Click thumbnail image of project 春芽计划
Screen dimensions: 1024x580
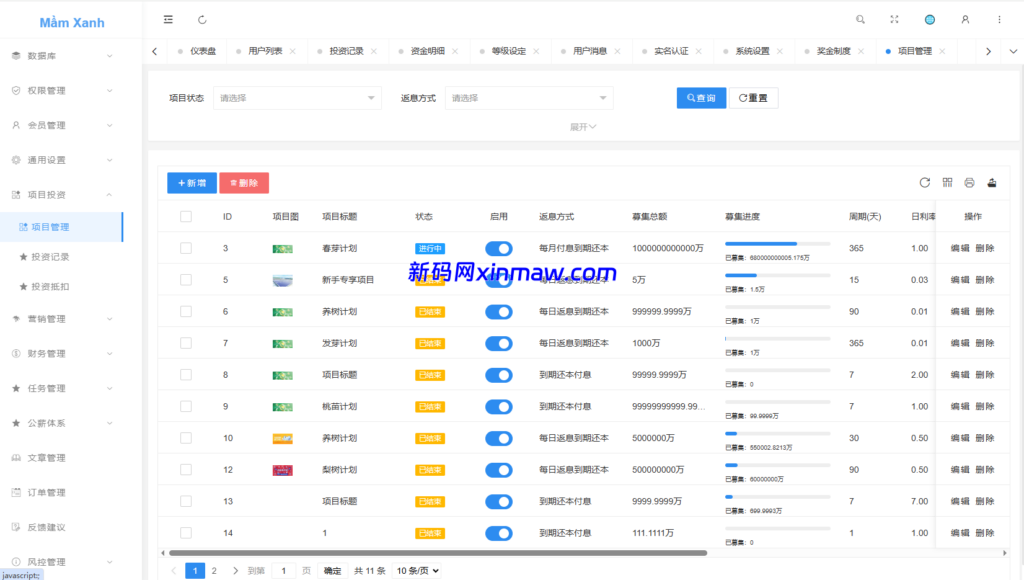pos(282,249)
